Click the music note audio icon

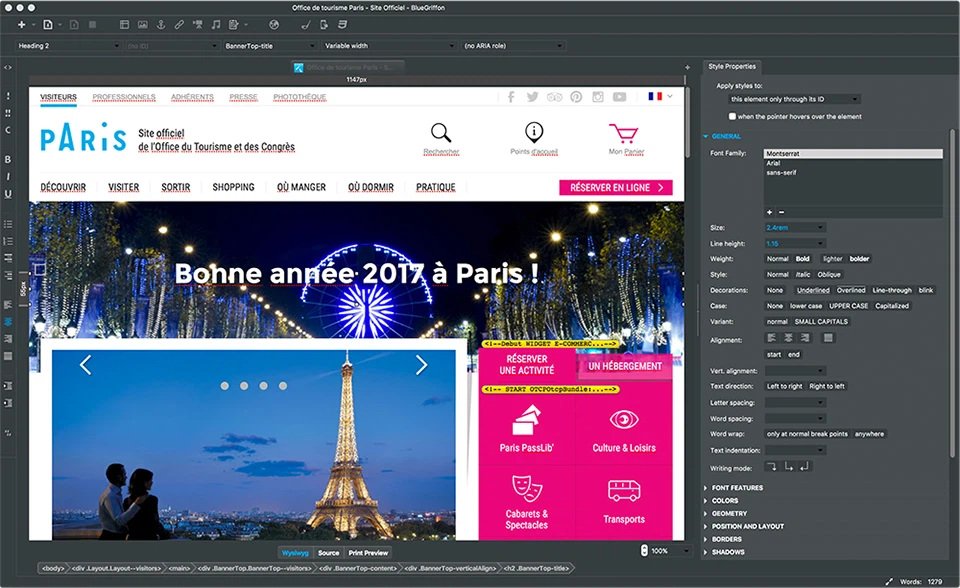(216, 23)
